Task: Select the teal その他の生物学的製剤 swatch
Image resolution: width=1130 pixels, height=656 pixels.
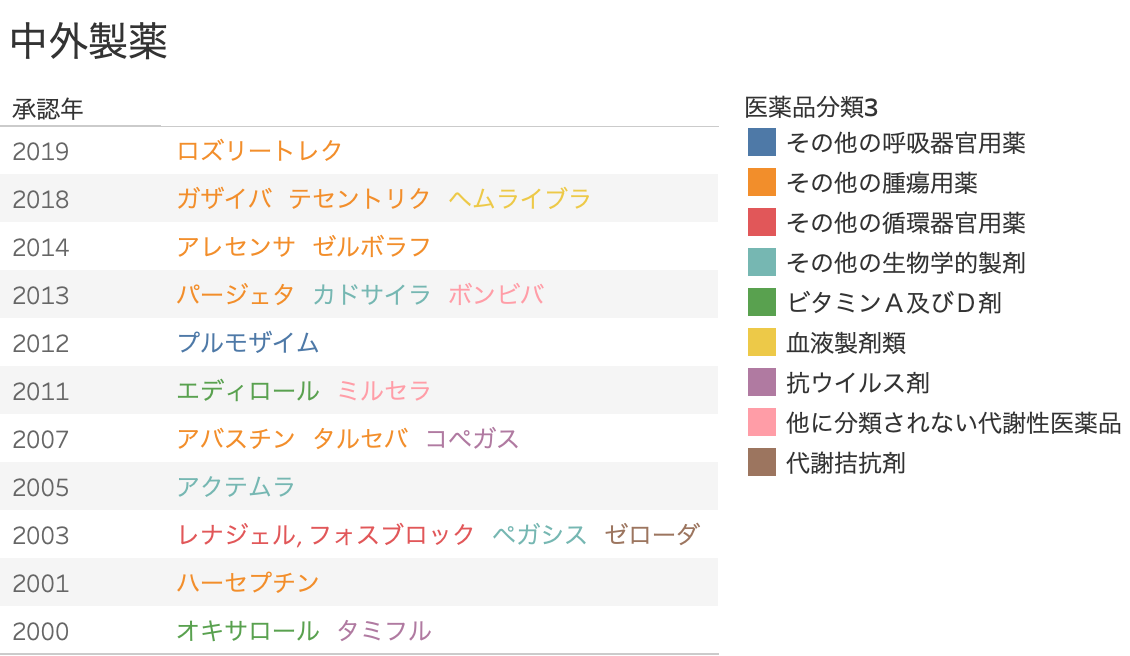Action: pos(762,262)
